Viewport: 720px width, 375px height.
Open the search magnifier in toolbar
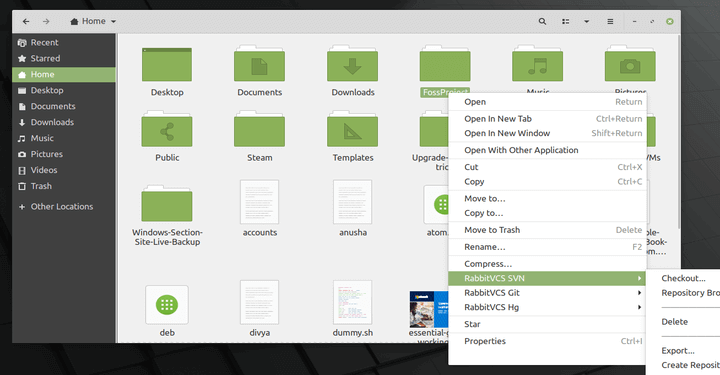542,21
